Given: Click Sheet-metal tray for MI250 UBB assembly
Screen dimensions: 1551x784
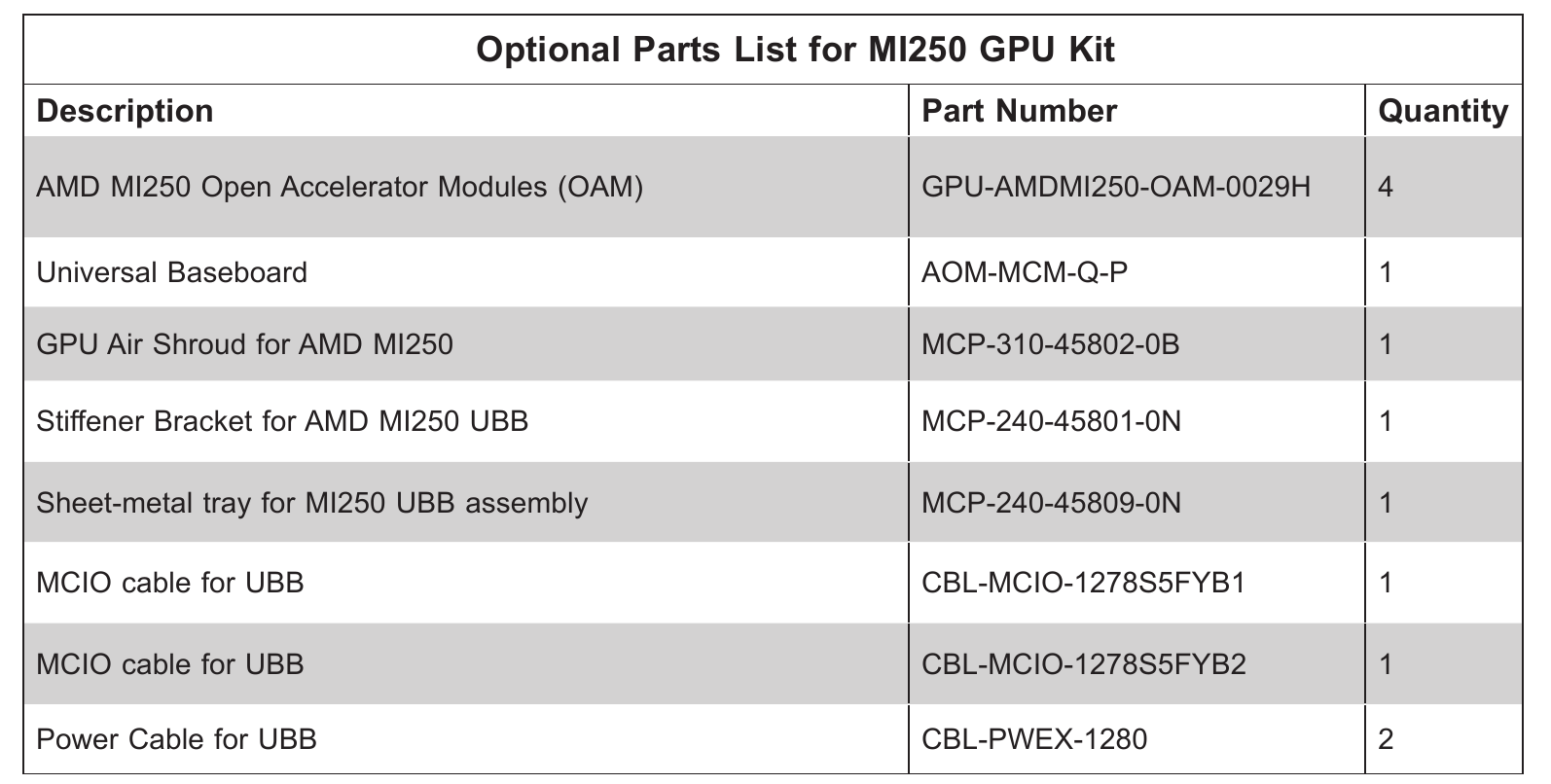Looking at the screenshot, I should coord(311,503).
